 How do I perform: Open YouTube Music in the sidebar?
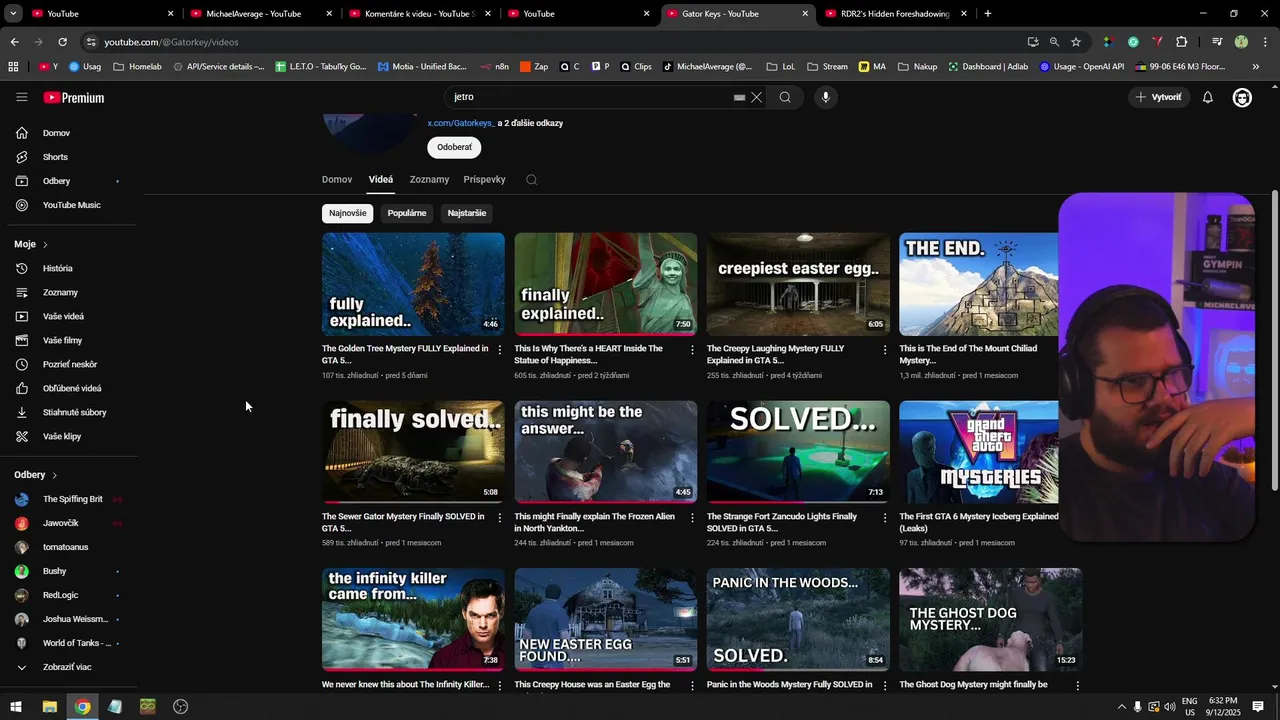(x=70, y=205)
